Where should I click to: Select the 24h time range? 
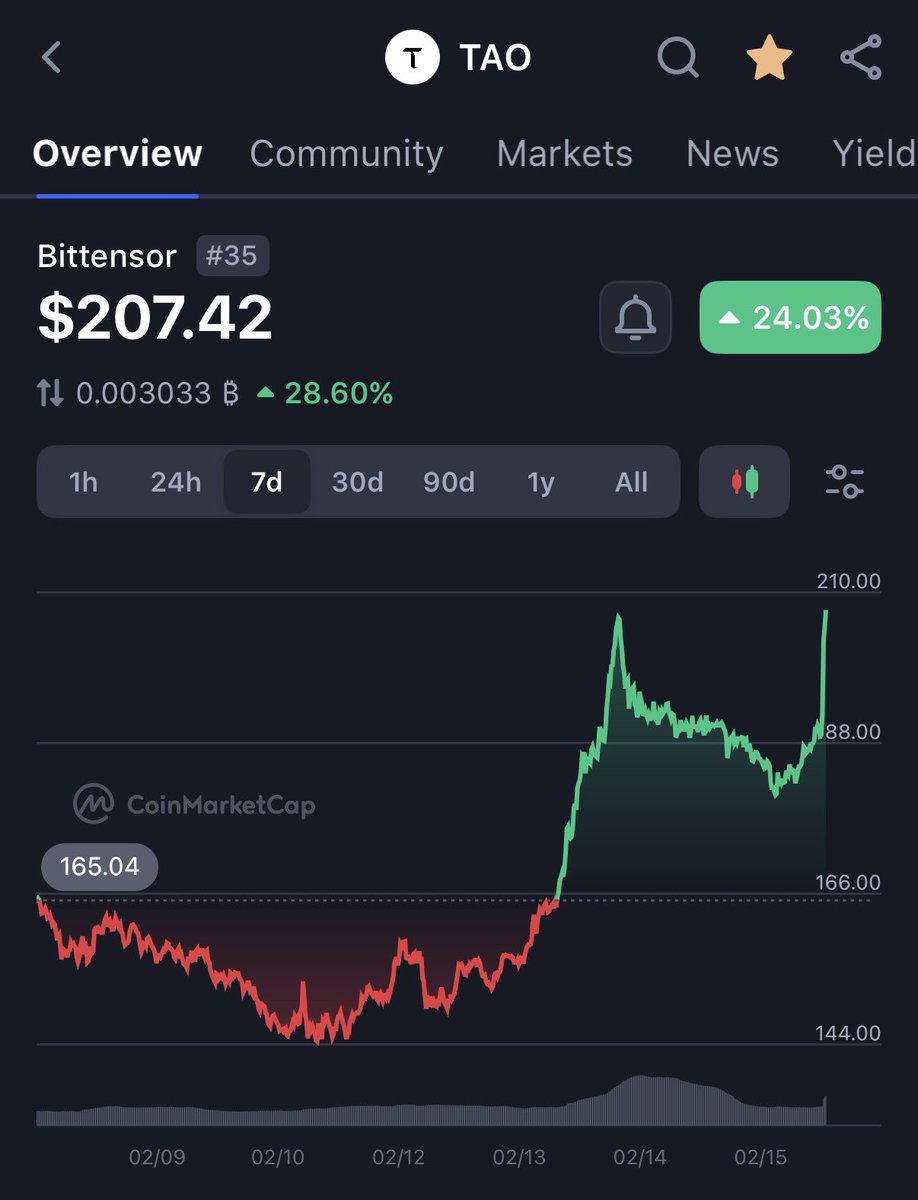[175, 482]
